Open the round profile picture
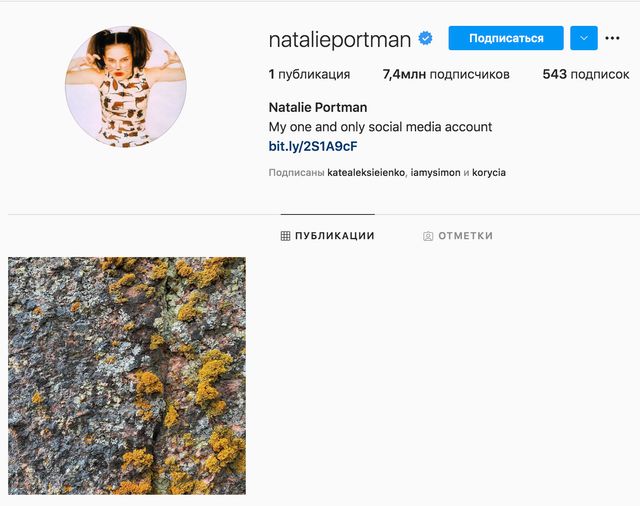Viewport: 640px width, 506px height. pos(126,87)
